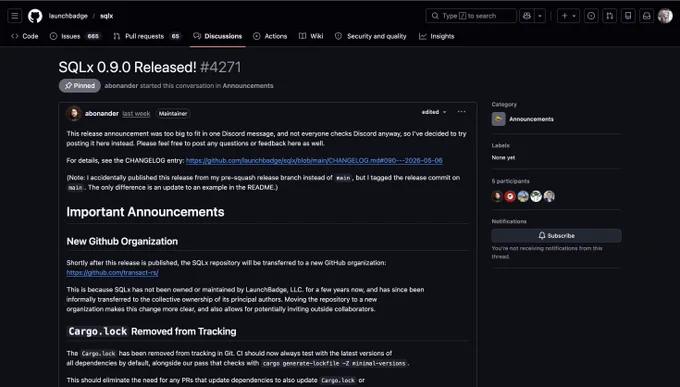The image size is (680, 387).
Task: Click the 'None yet' labels text
Action: (x=503, y=157)
